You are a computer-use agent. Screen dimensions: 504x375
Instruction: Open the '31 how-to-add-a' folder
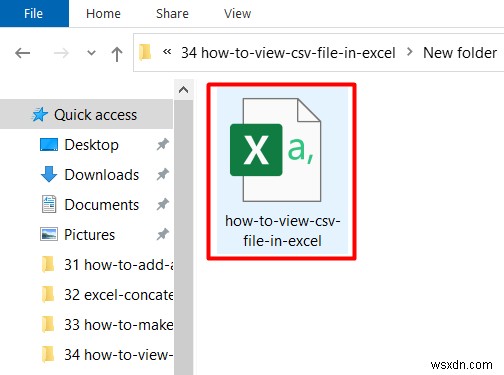coord(119,265)
